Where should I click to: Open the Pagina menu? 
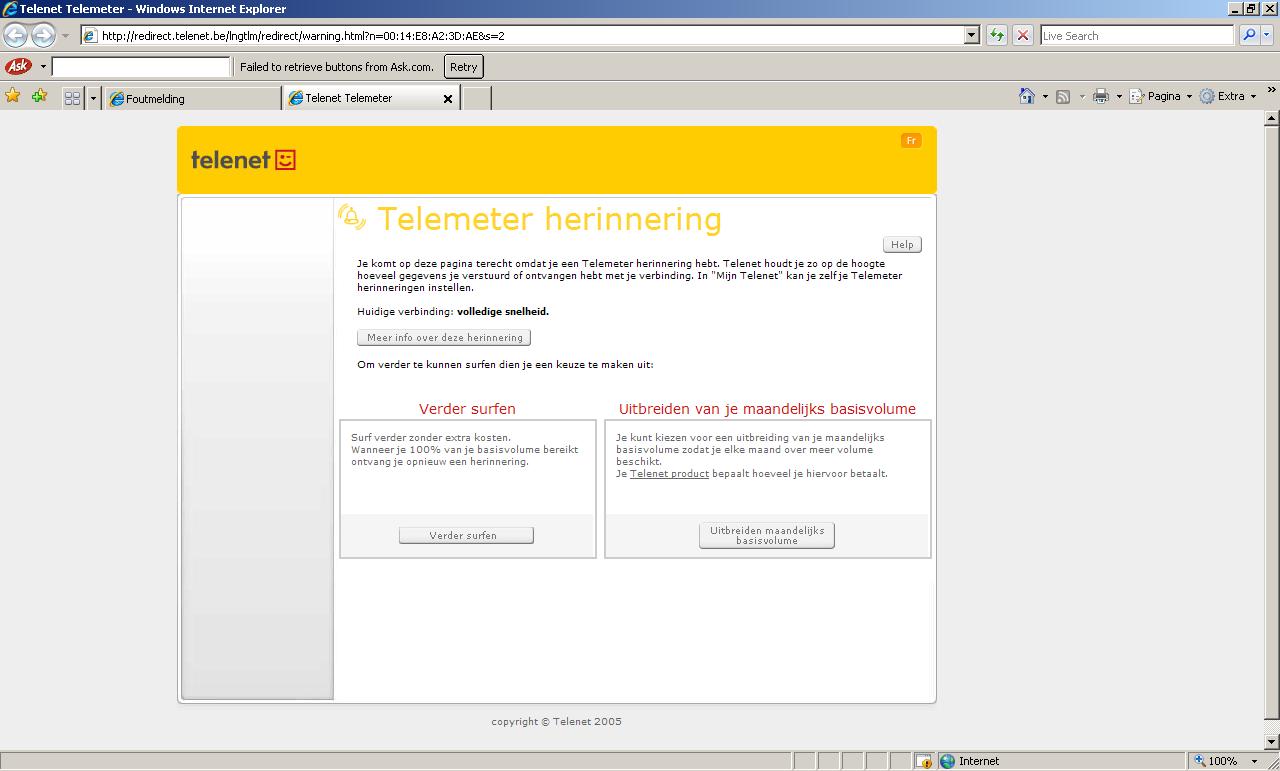pyautogui.click(x=1160, y=96)
